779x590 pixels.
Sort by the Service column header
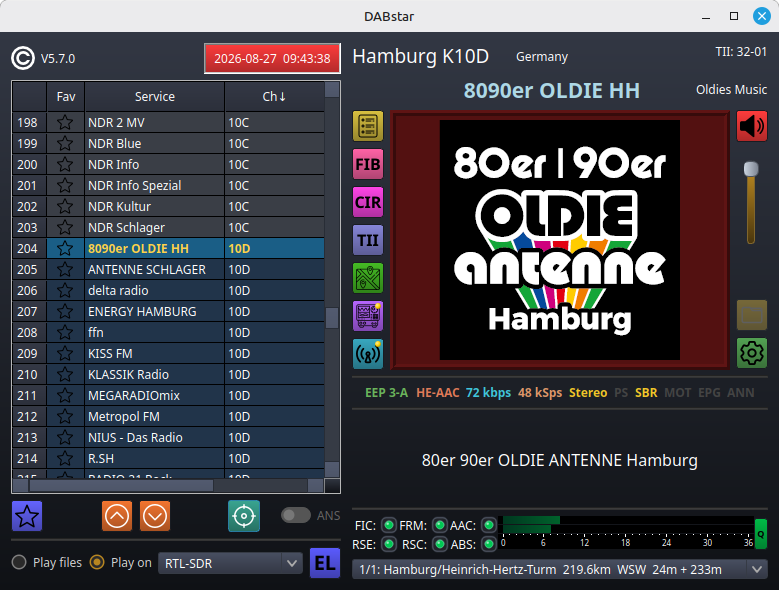155,96
